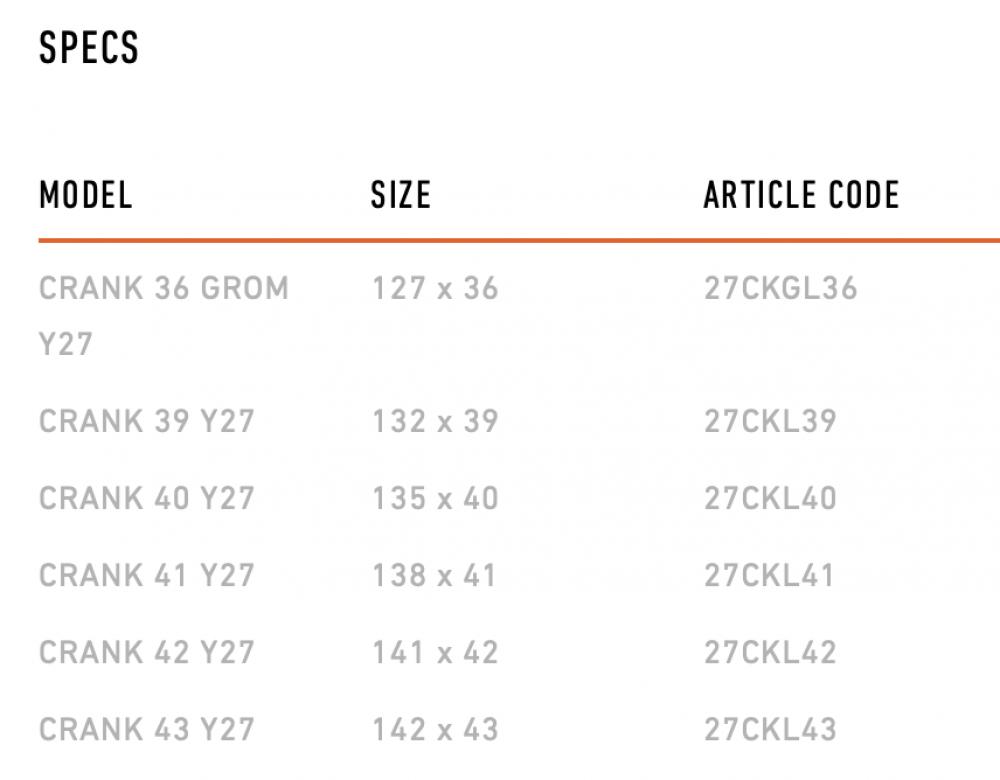Select the 132 x 39 size cell
The height and width of the screenshot is (780, 1000).
coord(435,422)
